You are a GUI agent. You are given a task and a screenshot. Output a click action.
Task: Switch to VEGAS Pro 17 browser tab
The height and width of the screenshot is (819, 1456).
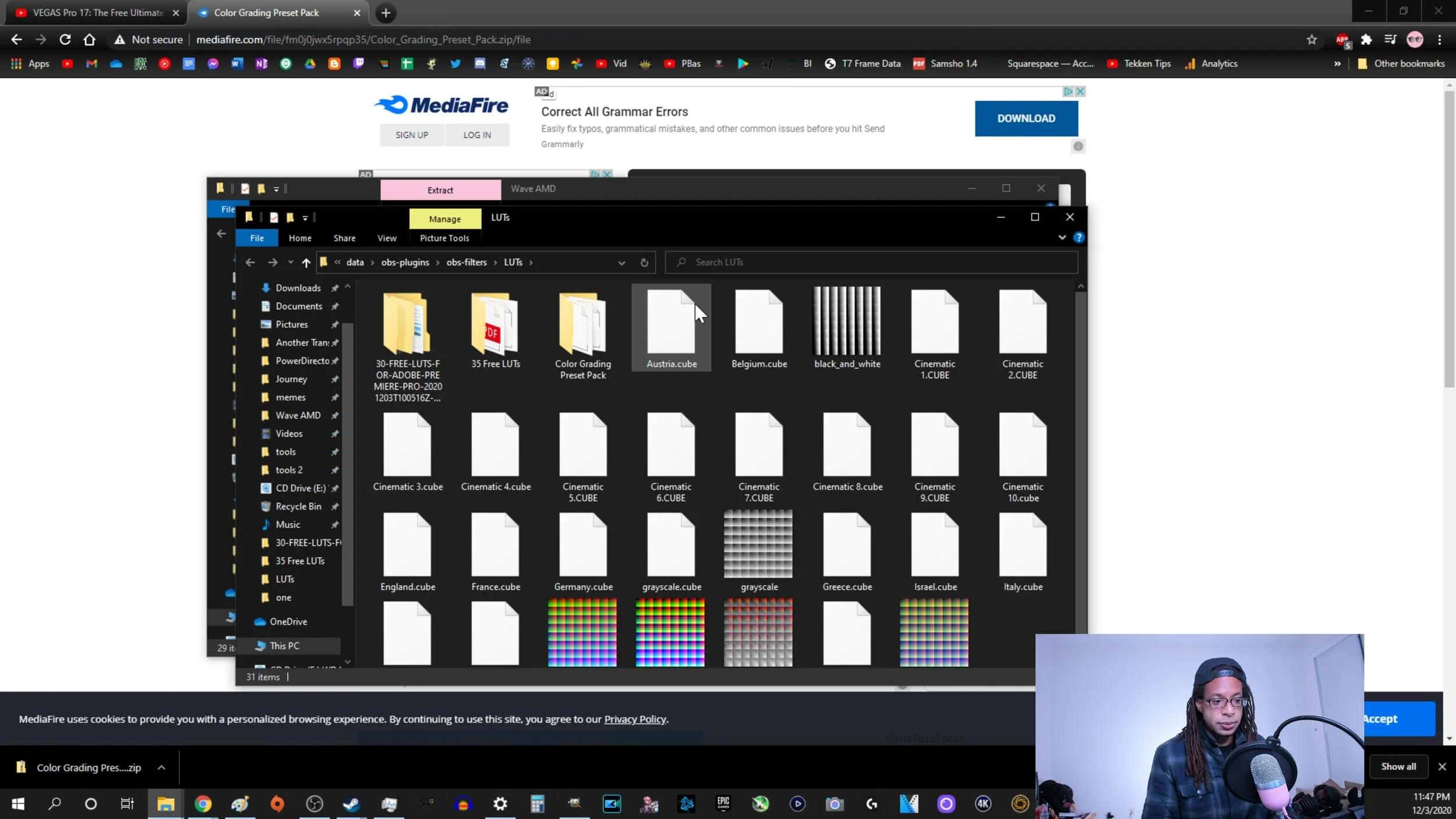pyautogui.click(x=98, y=13)
